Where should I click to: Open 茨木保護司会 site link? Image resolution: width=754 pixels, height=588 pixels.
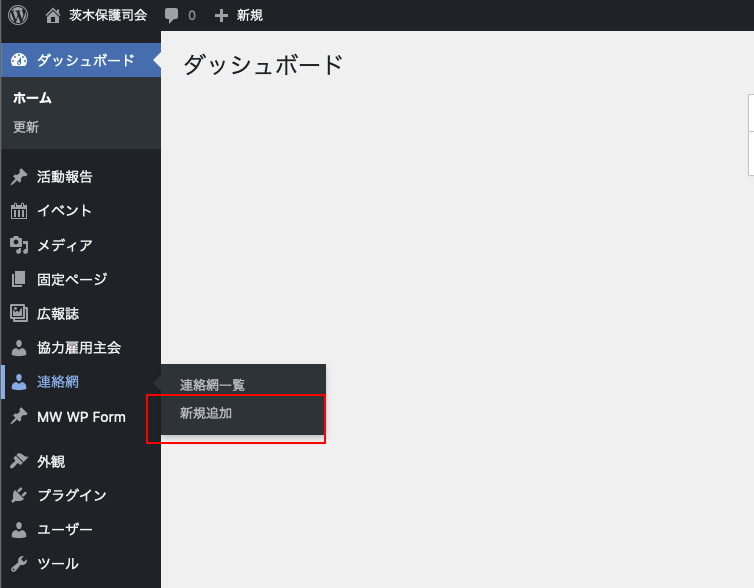click(108, 15)
